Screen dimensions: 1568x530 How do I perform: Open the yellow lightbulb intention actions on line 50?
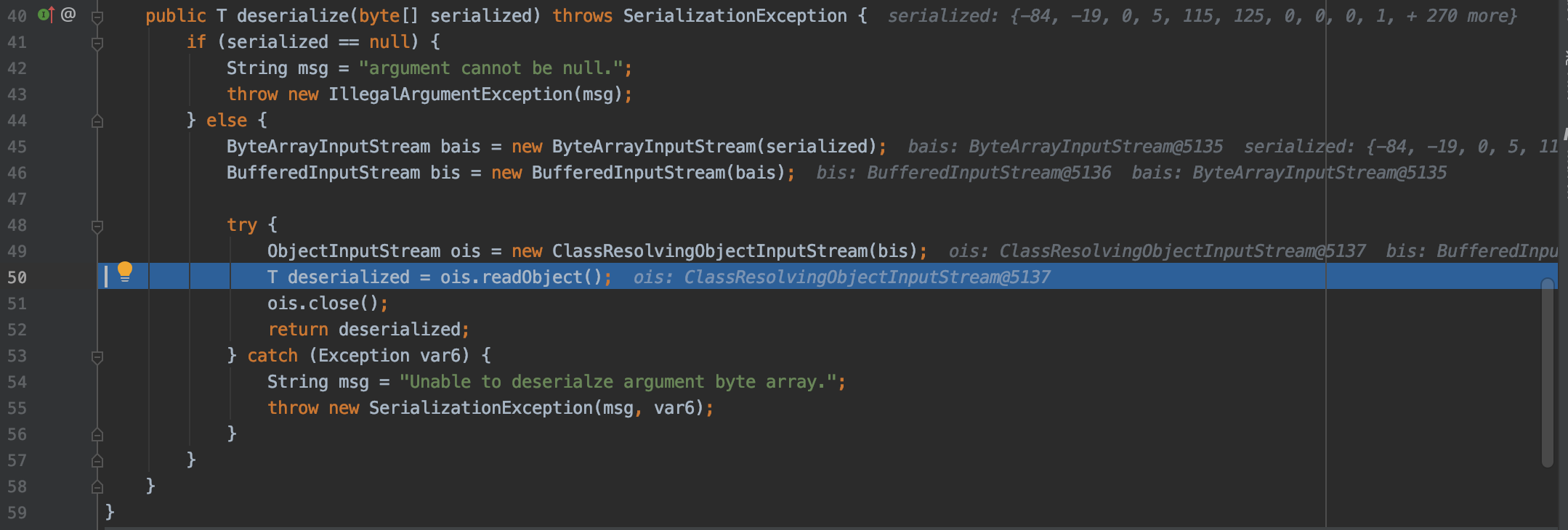pyautogui.click(x=125, y=272)
